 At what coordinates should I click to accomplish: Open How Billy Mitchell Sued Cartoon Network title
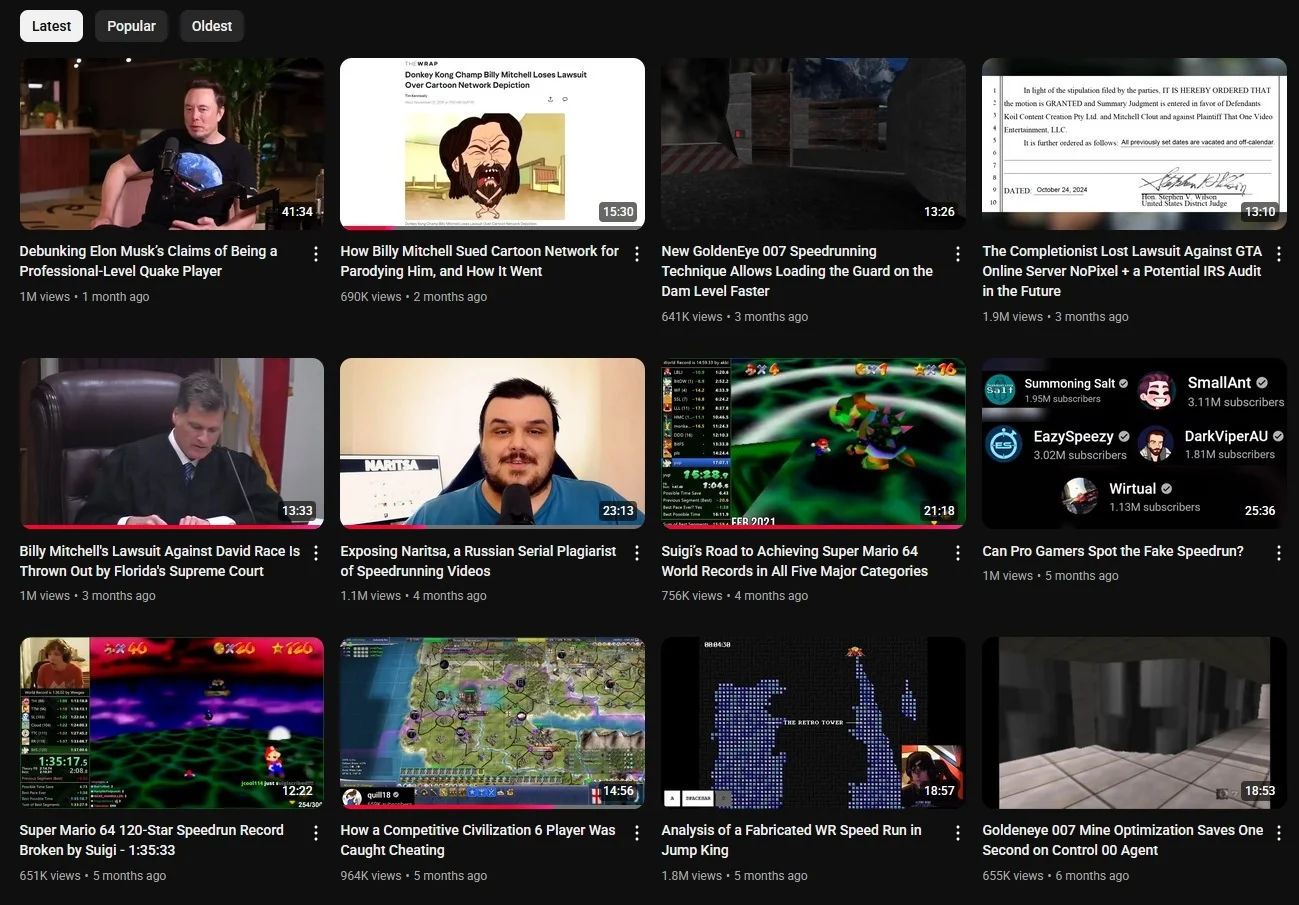pos(479,261)
